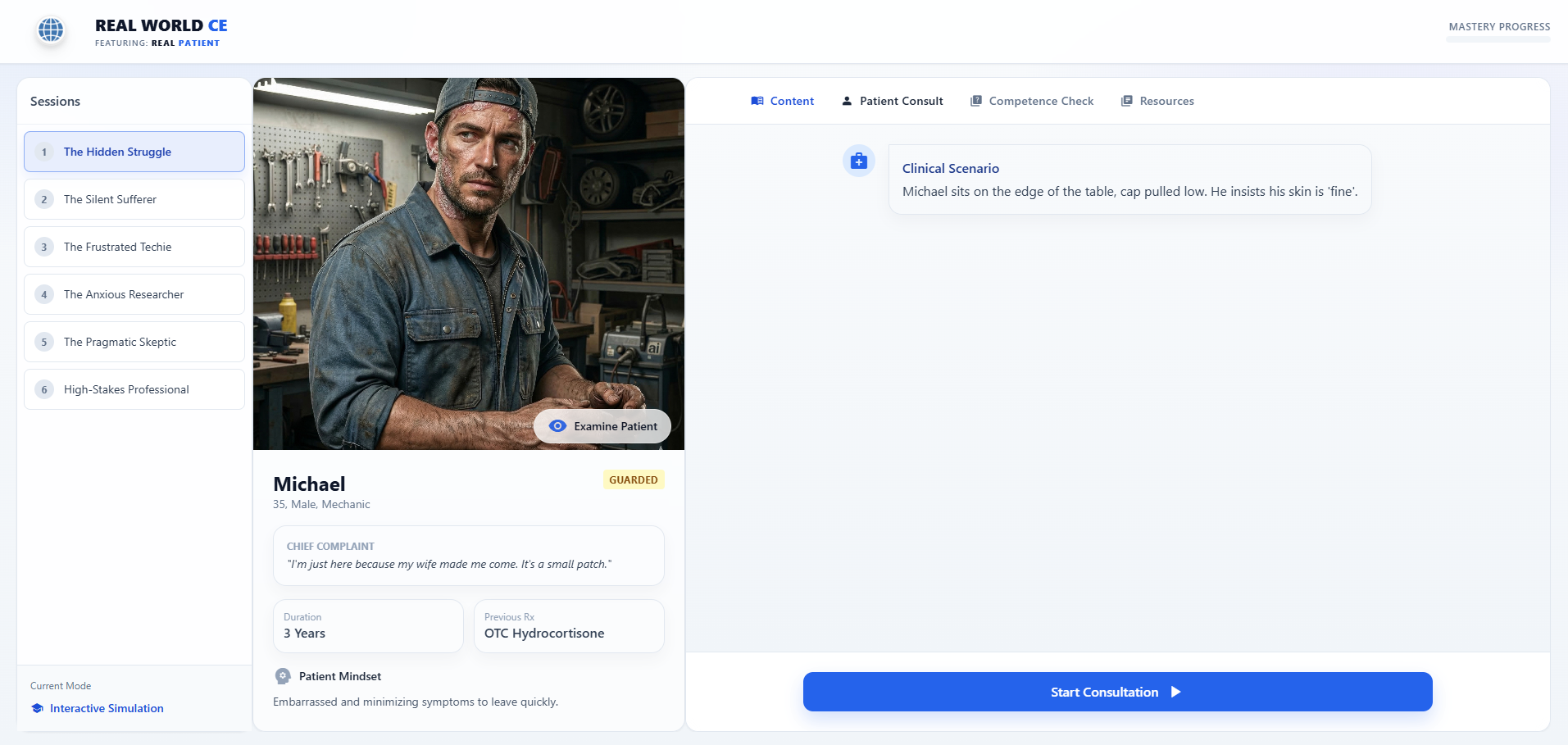Screen dimensions: 1568x745
Task: Click the person icon beside Patient Consult
Action: pos(847,101)
